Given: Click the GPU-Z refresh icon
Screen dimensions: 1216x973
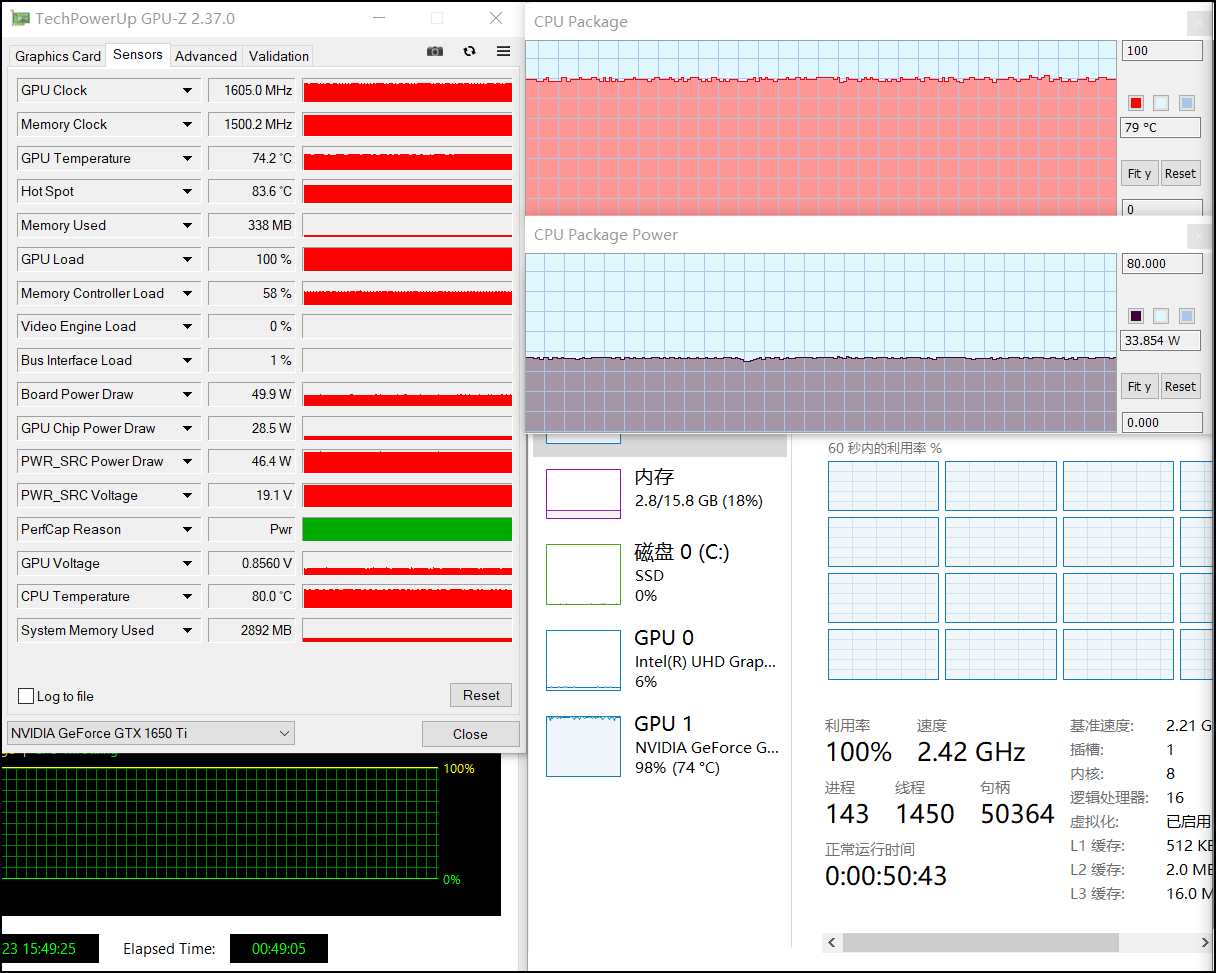Looking at the screenshot, I should coord(469,51).
